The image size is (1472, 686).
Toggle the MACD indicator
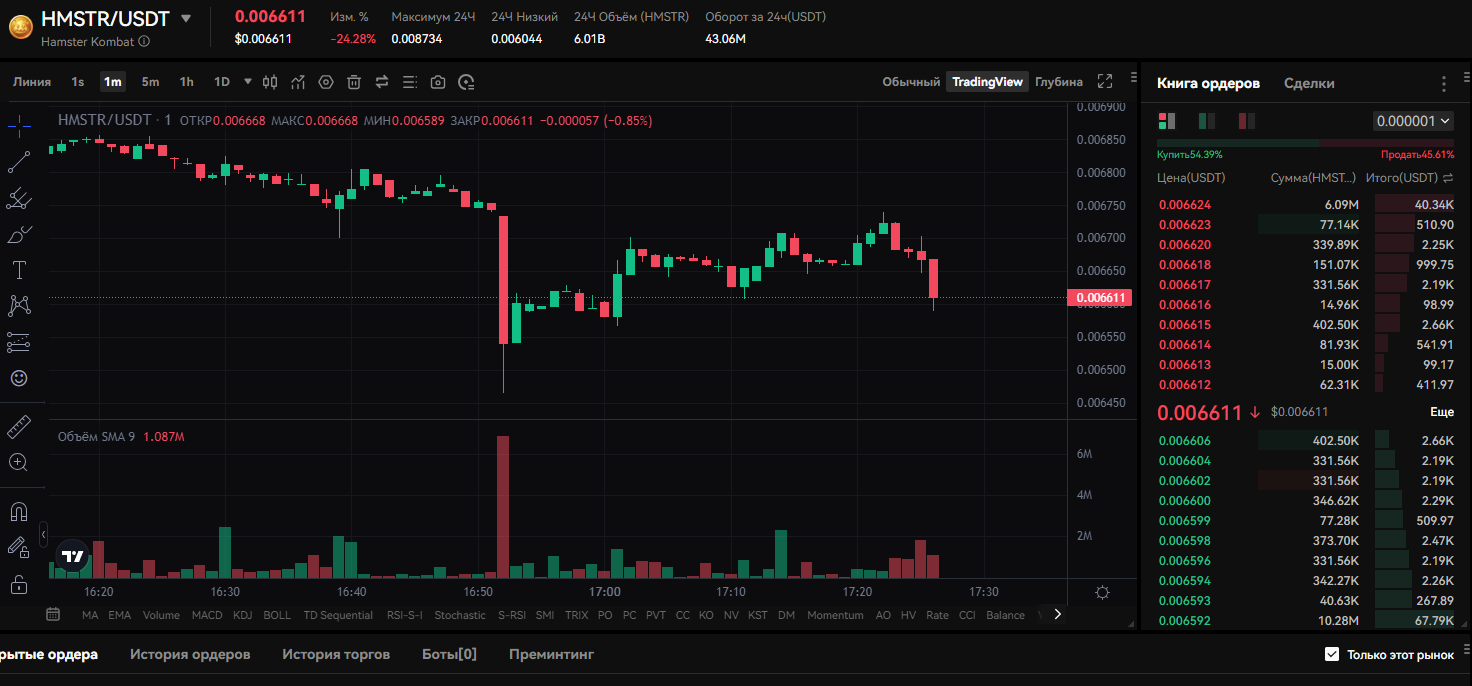(207, 615)
